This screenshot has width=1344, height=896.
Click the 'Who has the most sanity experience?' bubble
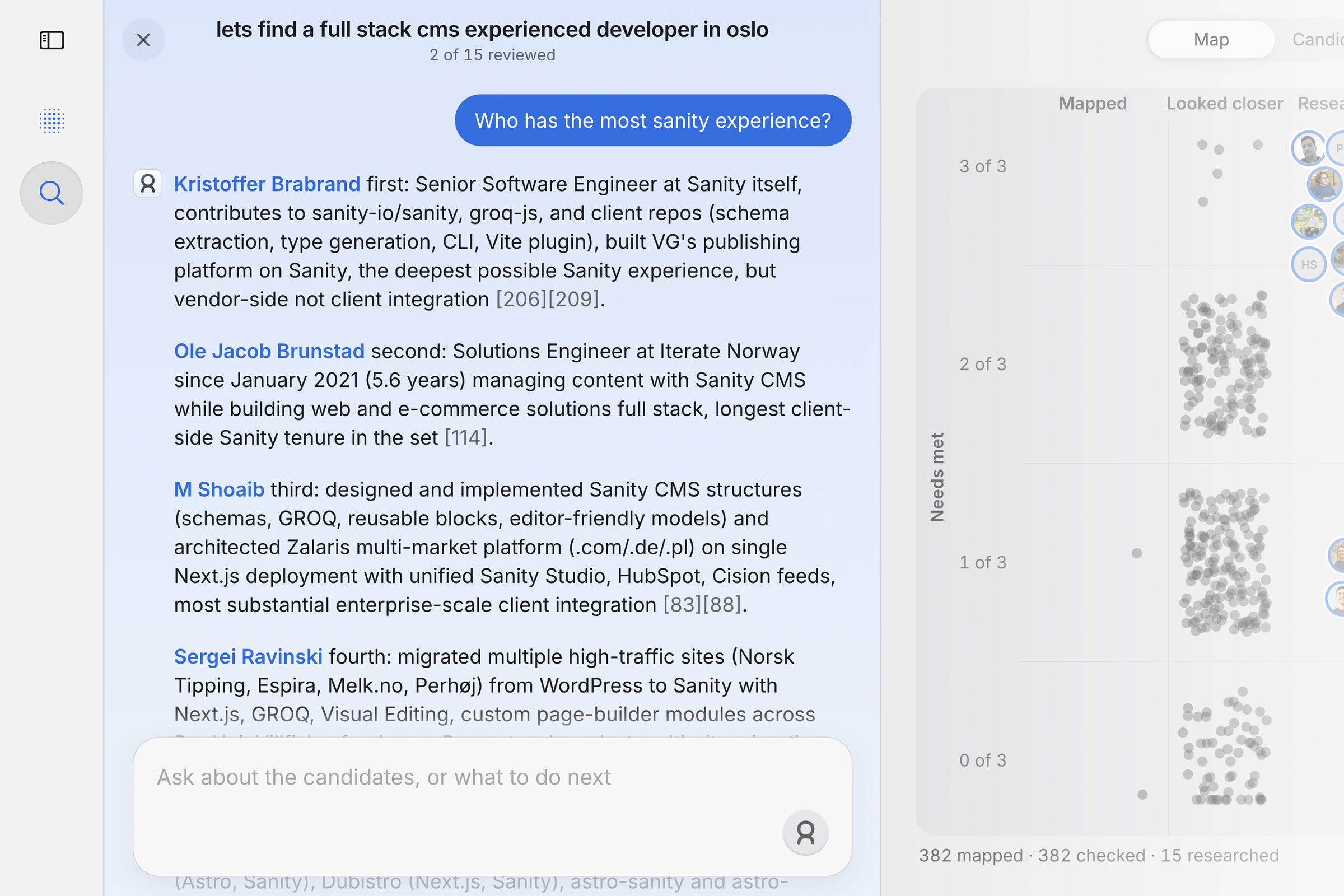pyautogui.click(x=653, y=120)
